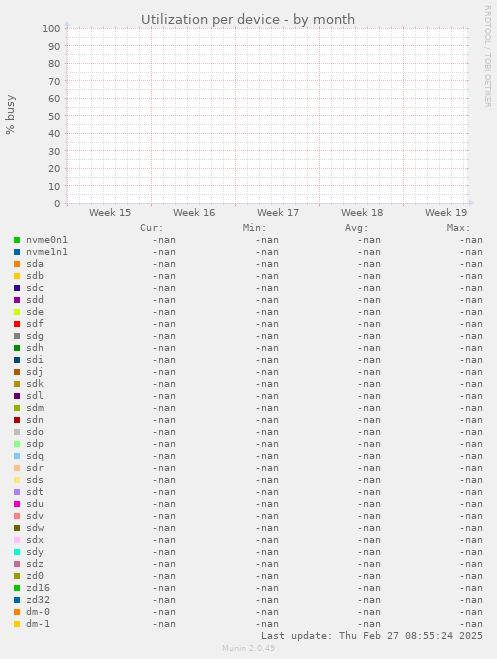Click the Max value for dm-1
Image resolution: width=497 pixels, height=659 pixels.
pyautogui.click(x=471, y=624)
